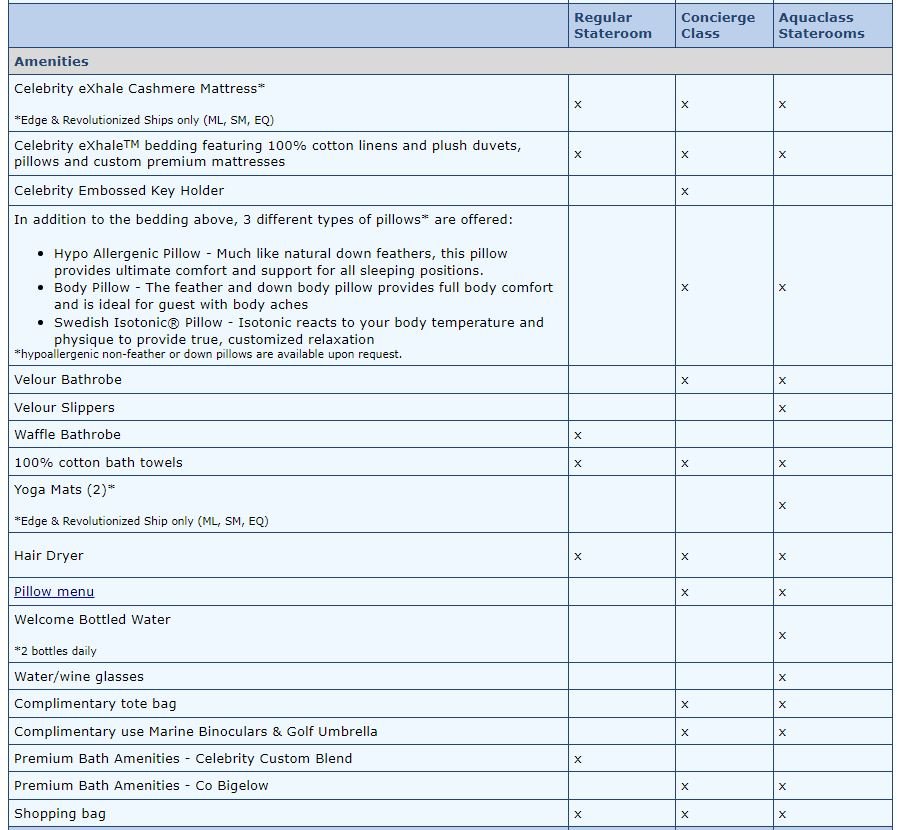Click the '*2 bottles daily' footnote
Viewport: 897px width, 830px height.
tap(55, 651)
